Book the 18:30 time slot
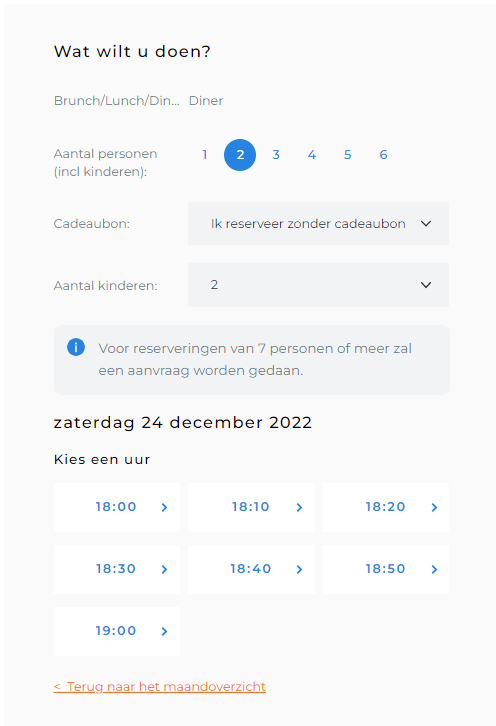 (x=117, y=569)
